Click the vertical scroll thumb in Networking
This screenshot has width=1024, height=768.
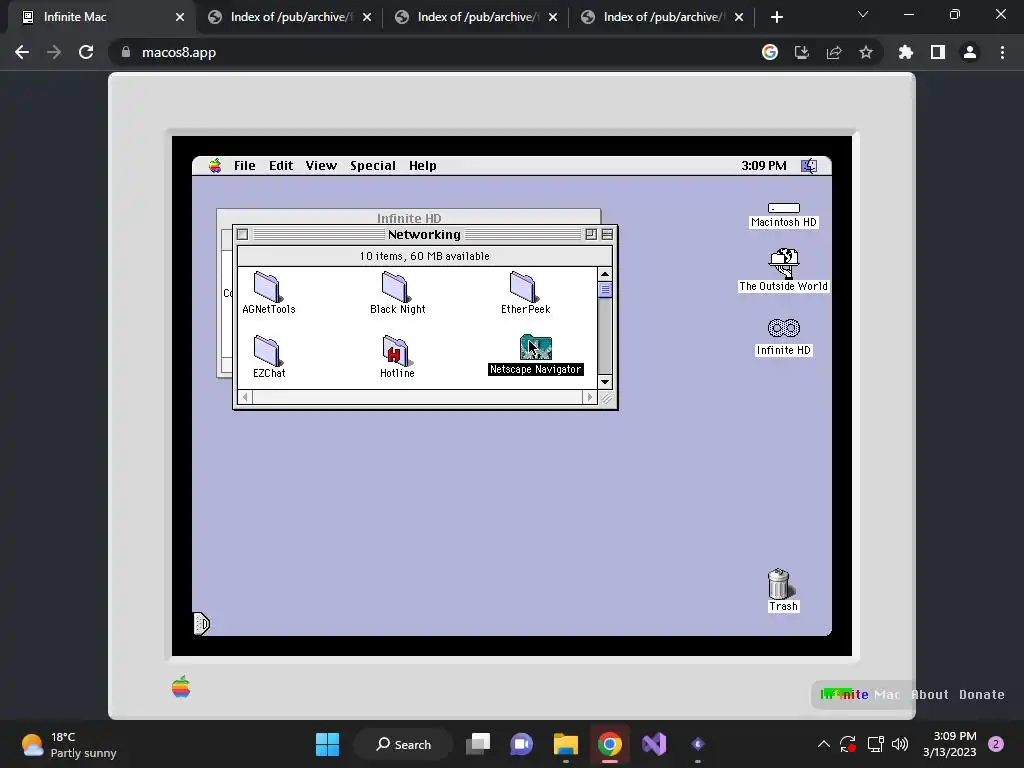[605, 289]
